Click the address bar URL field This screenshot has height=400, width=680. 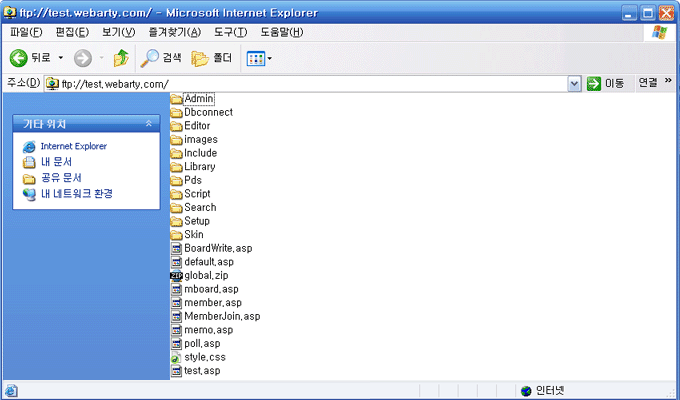(300, 84)
